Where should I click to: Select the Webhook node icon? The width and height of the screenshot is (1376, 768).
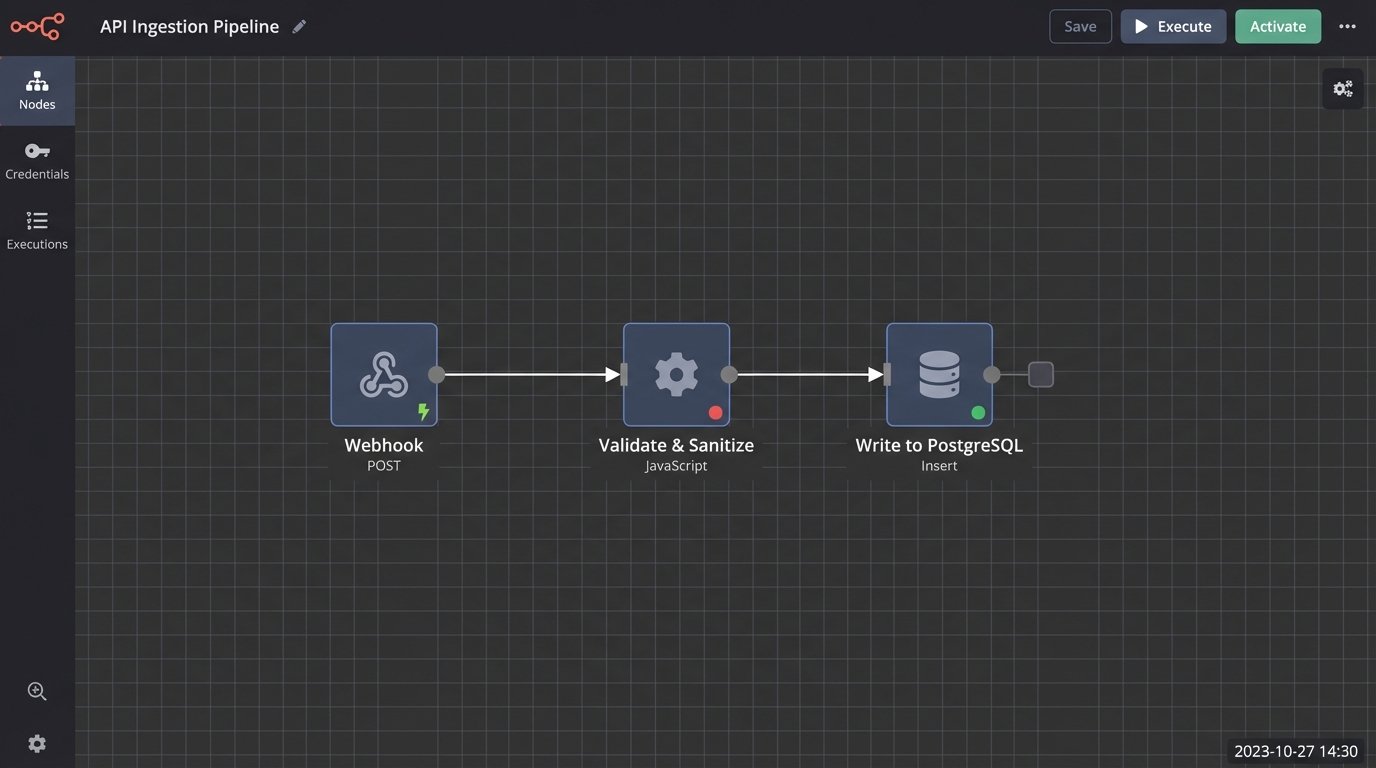click(x=384, y=374)
